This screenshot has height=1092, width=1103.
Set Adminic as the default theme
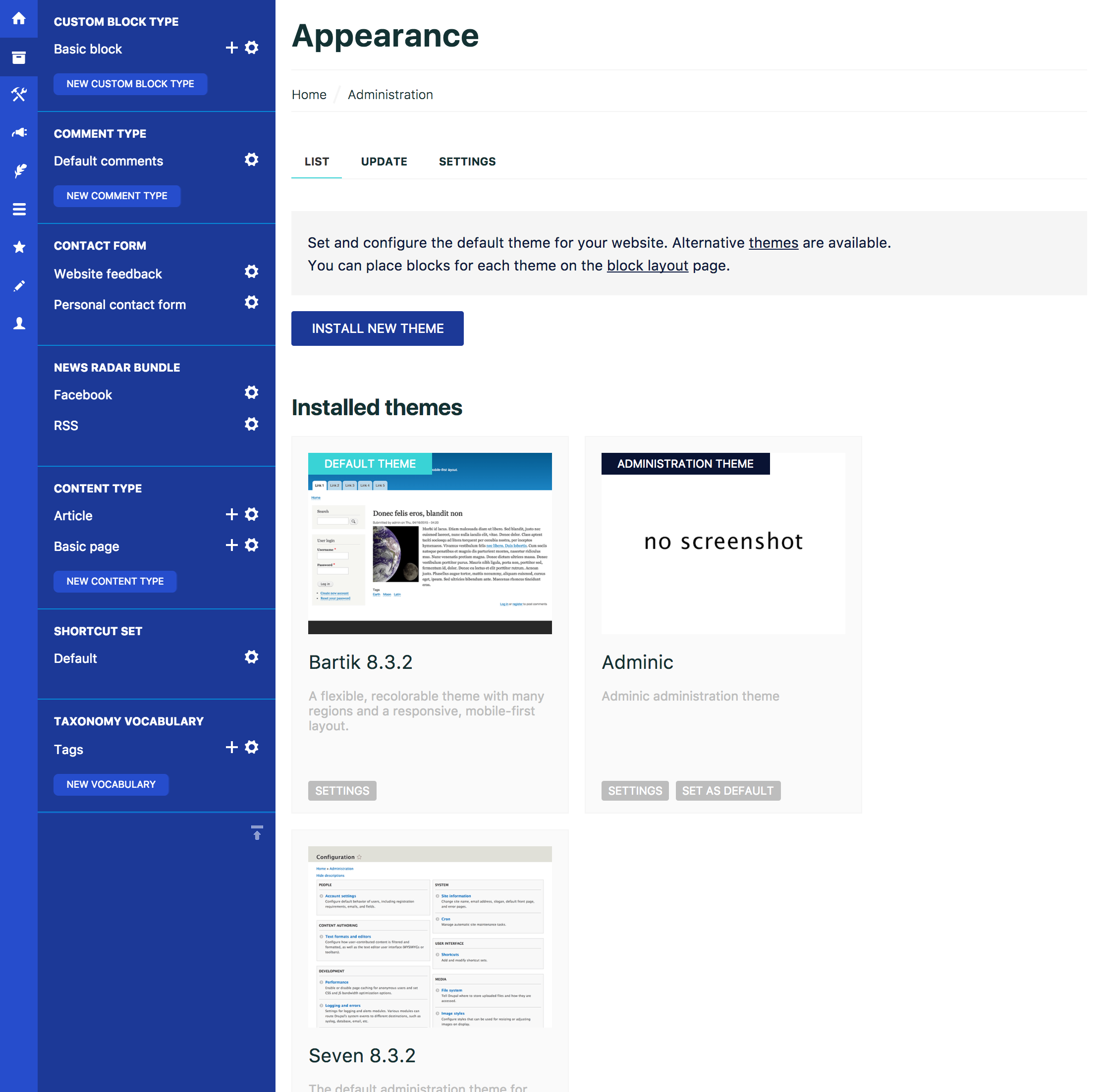click(728, 791)
